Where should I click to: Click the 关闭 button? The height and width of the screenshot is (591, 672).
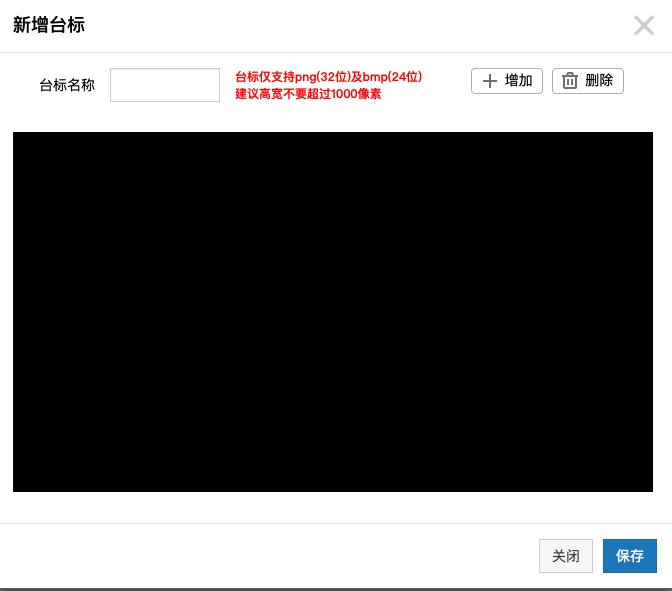566,556
